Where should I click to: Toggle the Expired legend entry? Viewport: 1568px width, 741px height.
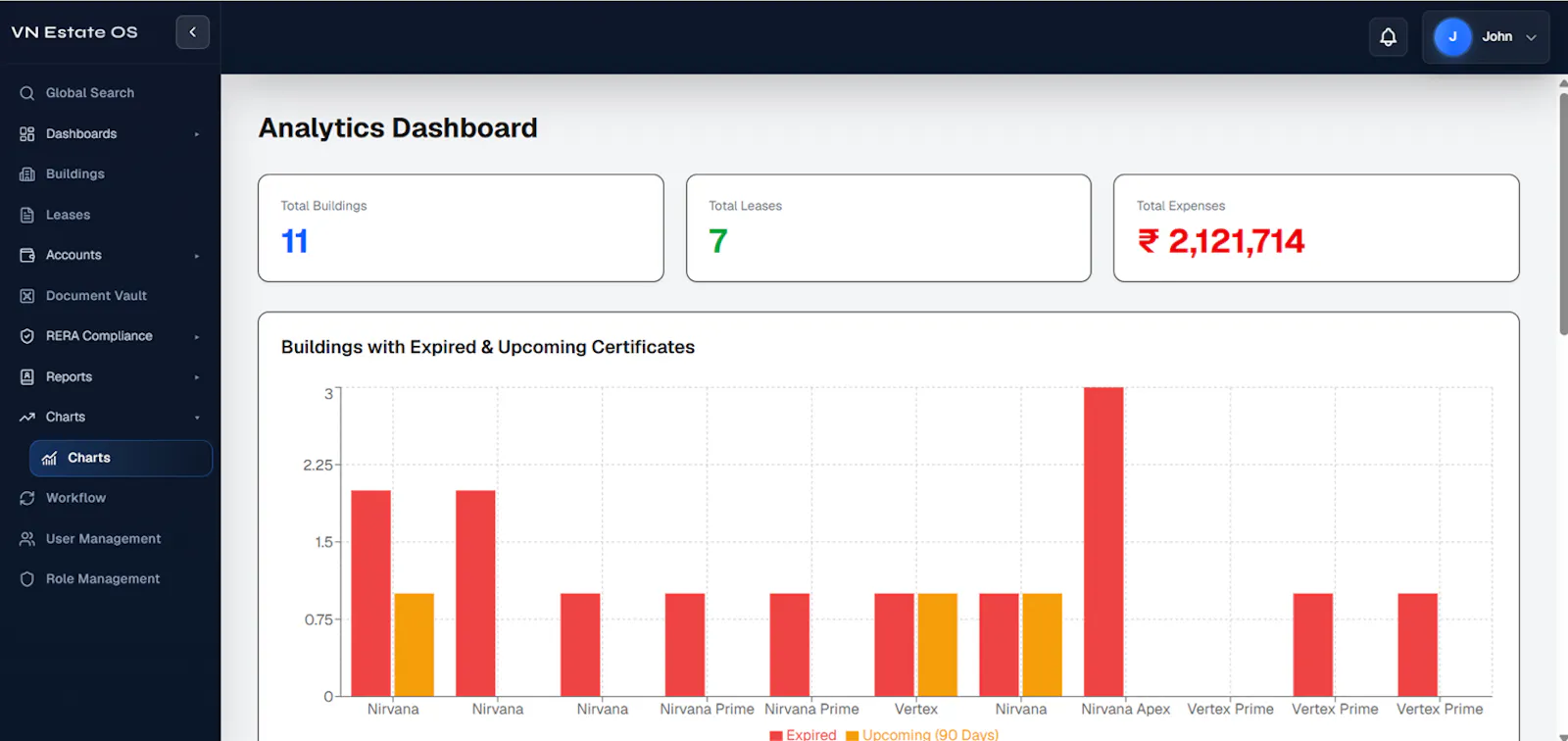click(x=804, y=734)
